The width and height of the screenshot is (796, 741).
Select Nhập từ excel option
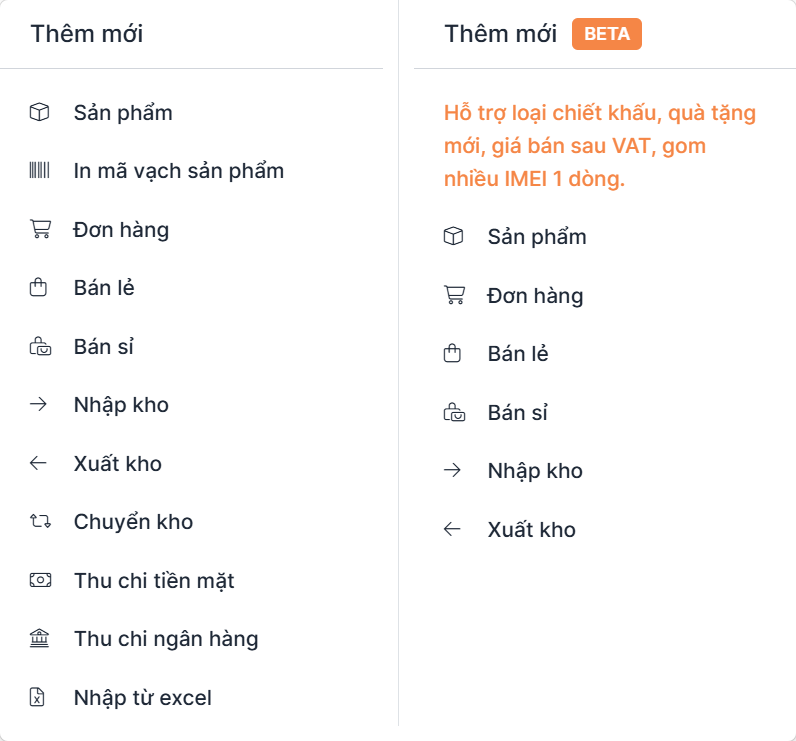[143, 697]
